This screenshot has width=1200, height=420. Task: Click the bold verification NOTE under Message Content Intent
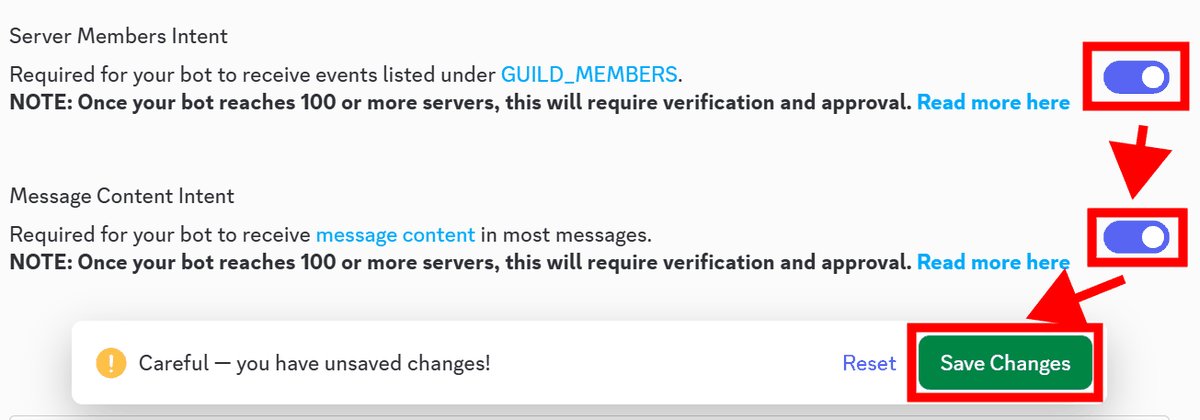pyautogui.click(x=460, y=262)
